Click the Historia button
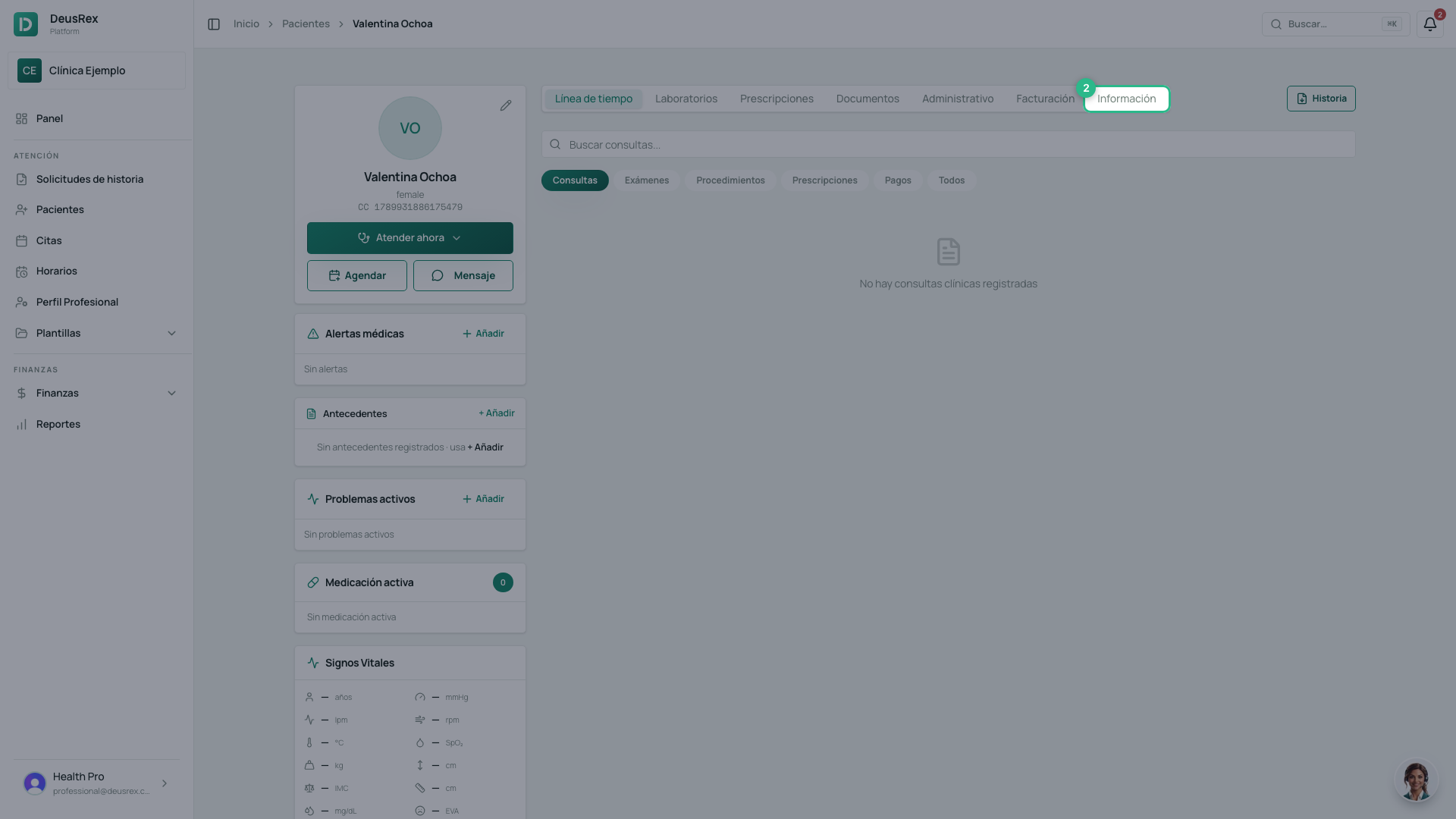 pyautogui.click(x=1321, y=99)
